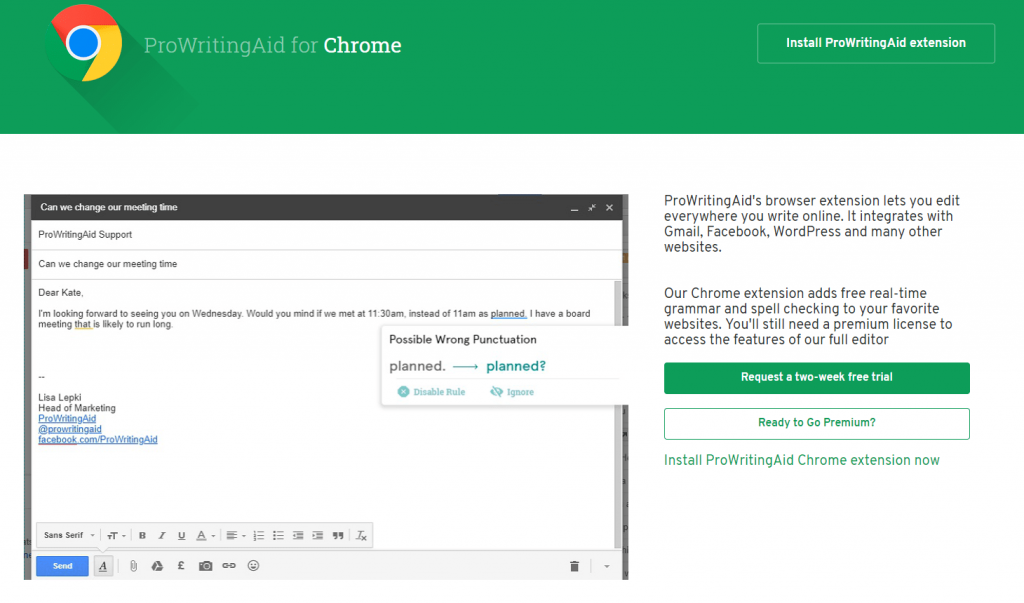1024x603 pixels.
Task: Apply numbered list formatting
Action: 259,536
